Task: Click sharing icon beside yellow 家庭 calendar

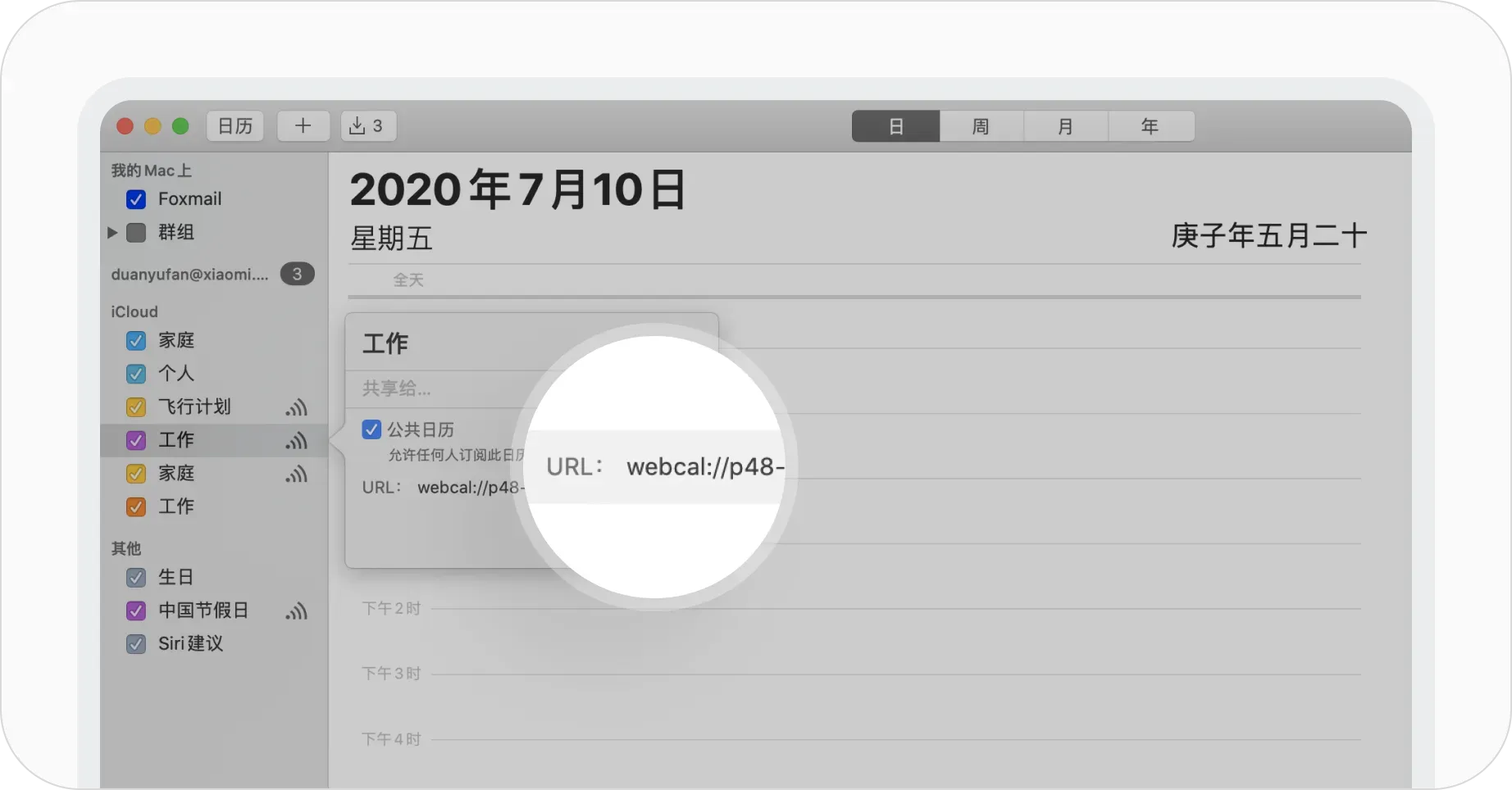Action: click(296, 474)
